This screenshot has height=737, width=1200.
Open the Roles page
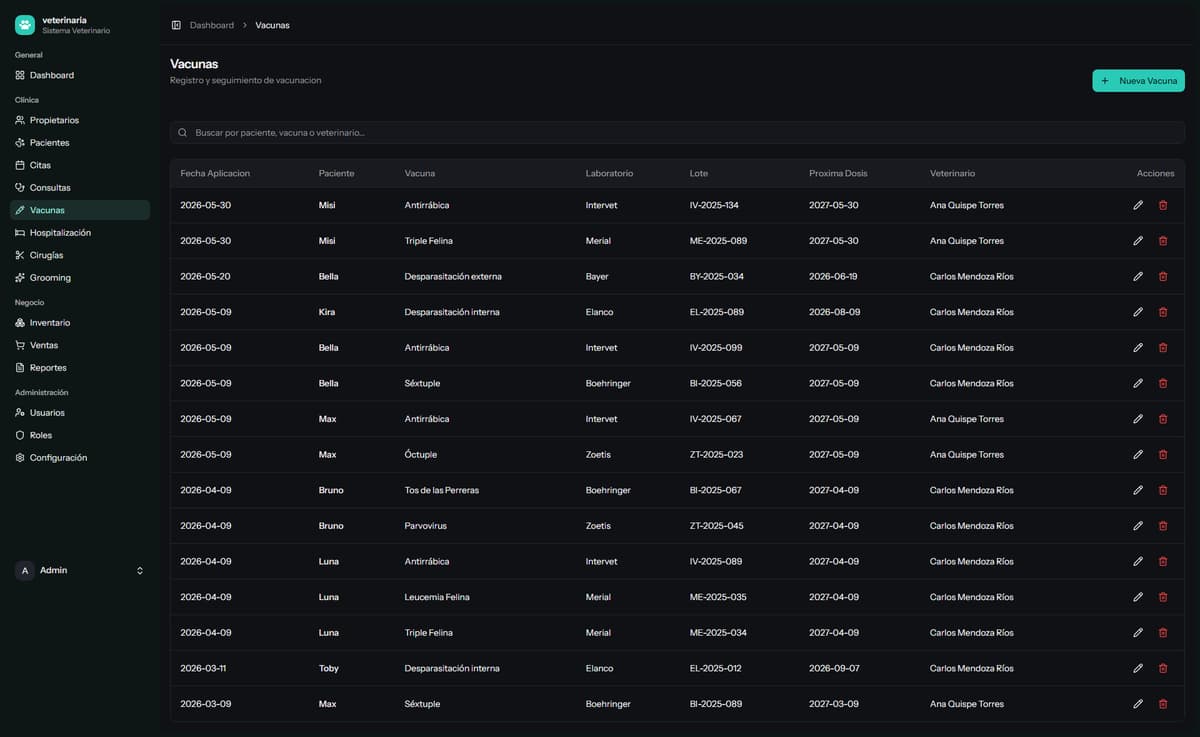point(80,435)
